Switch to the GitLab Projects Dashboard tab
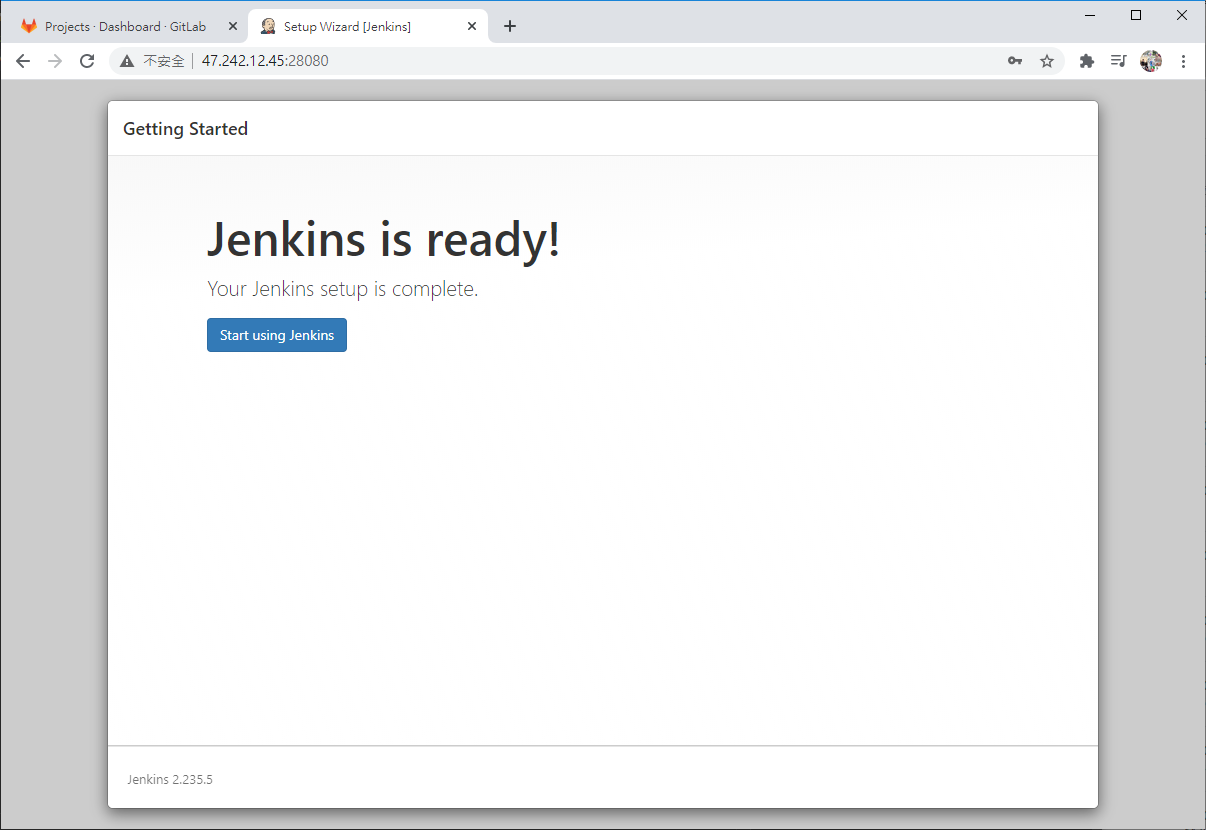1206x830 pixels. pyautogui.click(x=128, y=26)
